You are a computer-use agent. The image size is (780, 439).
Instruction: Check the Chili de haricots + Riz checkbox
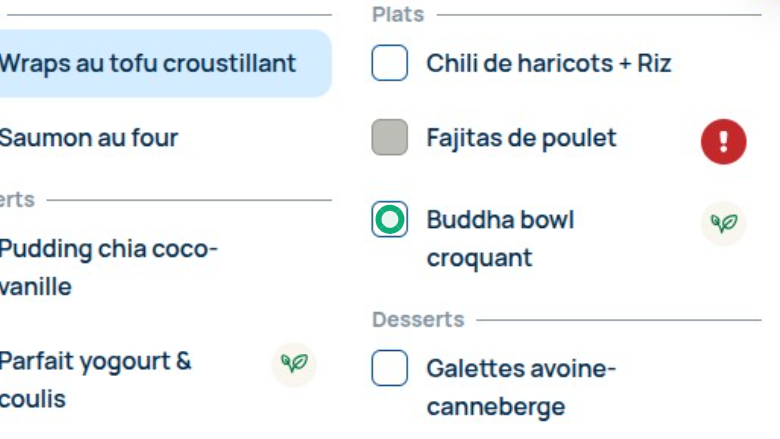pos(390,64)
